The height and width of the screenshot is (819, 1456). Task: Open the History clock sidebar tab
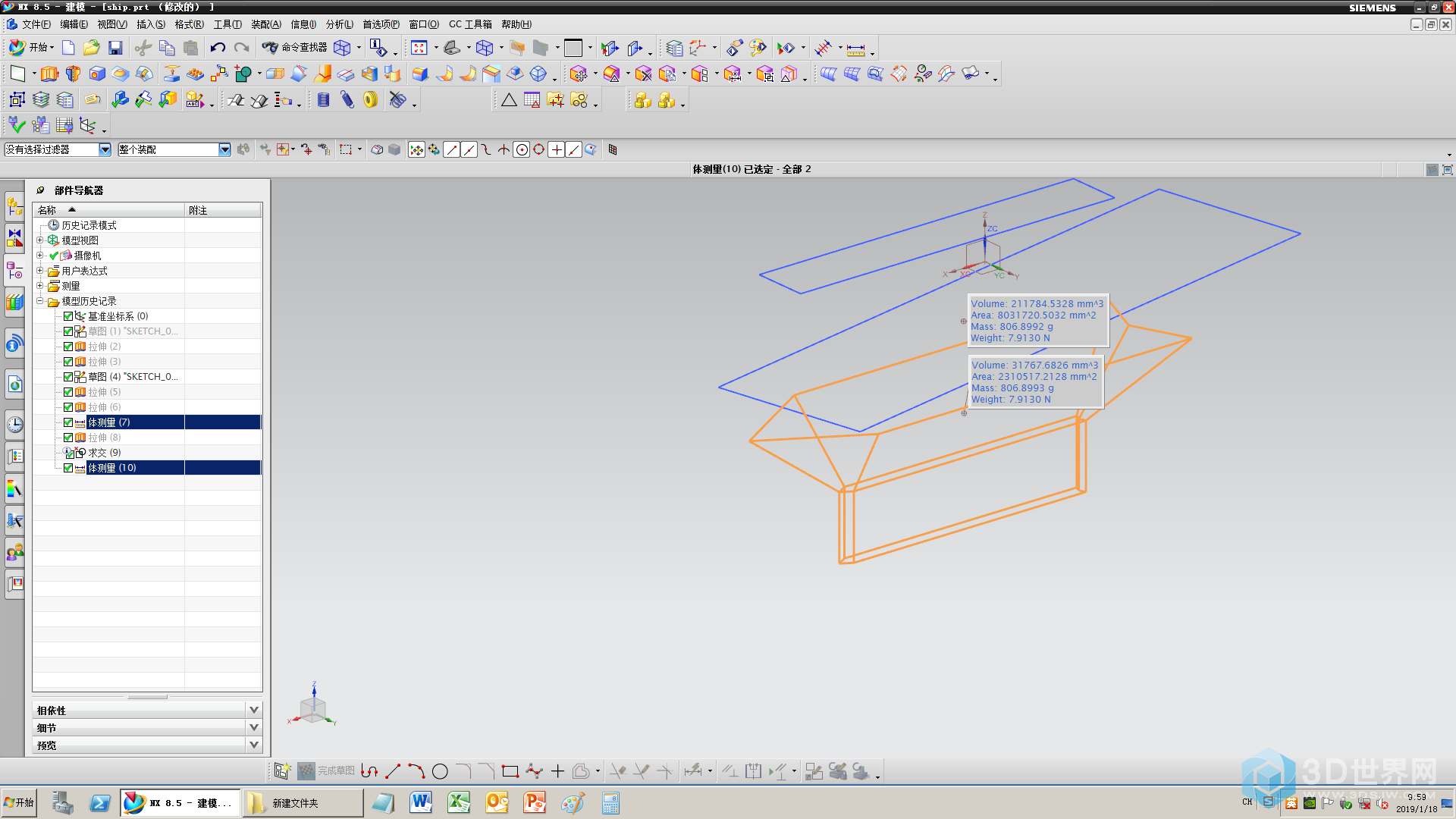[x=14, y=424]
